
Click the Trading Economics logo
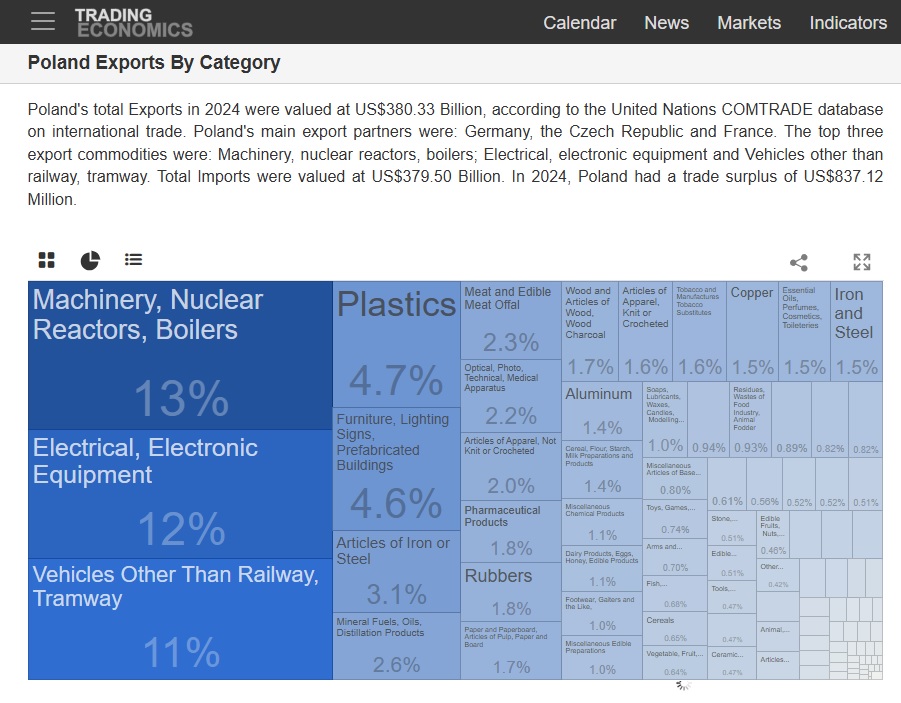pyautogui.click(x=133, y=22)
